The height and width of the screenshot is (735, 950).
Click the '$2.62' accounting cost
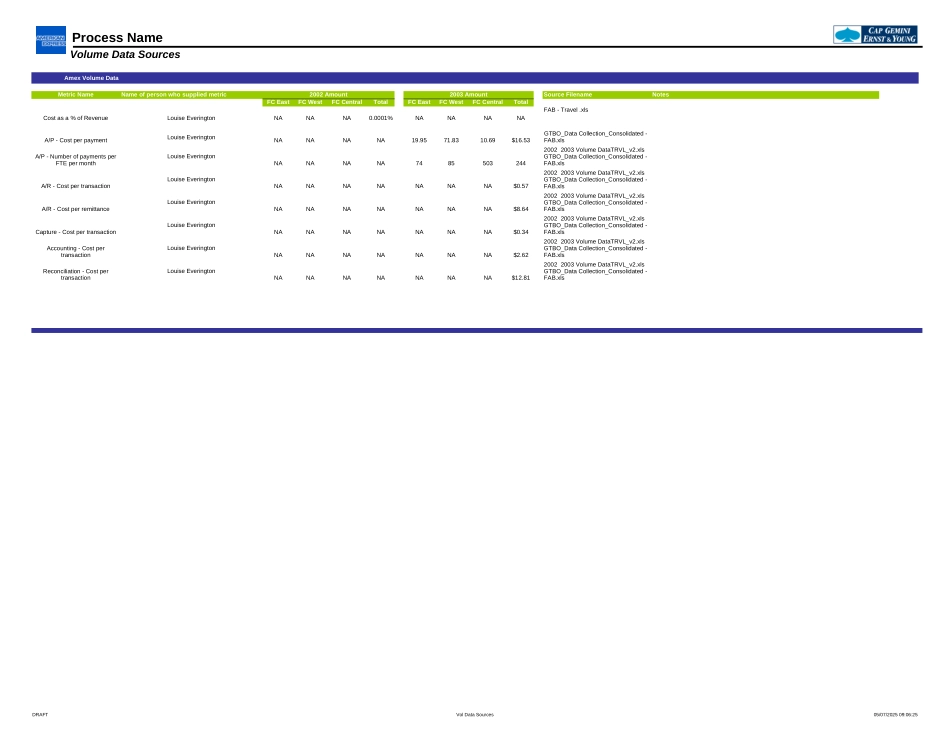(521, 255)
